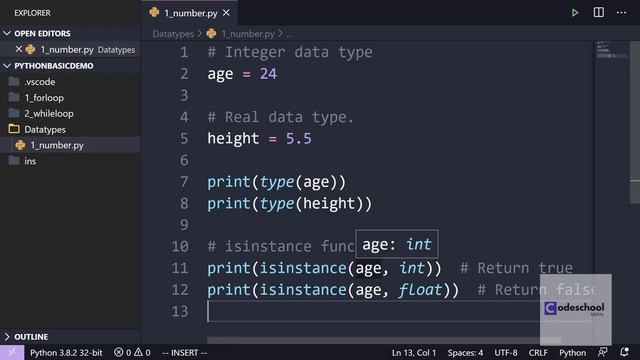Screen dimensions: 640x360
Task: Change indentation via Spaces: 4
Action: (x=465, y=353)
